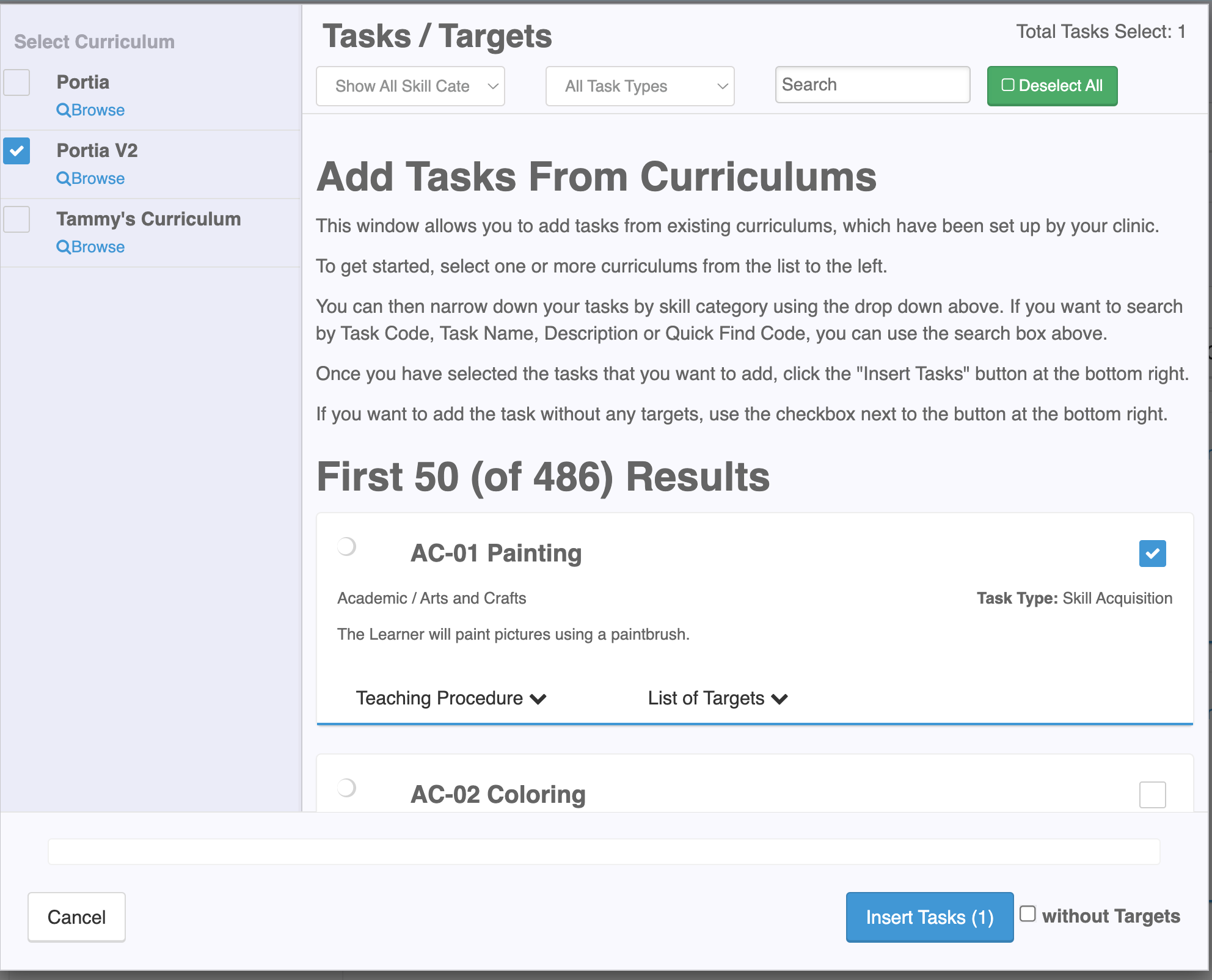Check the Portia curriculum checkbox
This screenshot has width=1212, height=980.
pos(16,82)
